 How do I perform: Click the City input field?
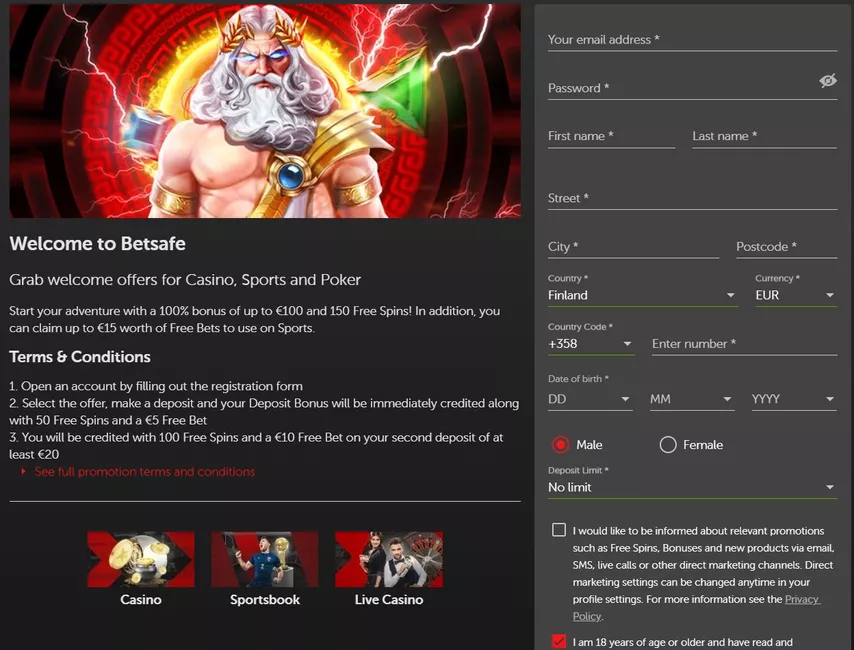pos(633,247)
